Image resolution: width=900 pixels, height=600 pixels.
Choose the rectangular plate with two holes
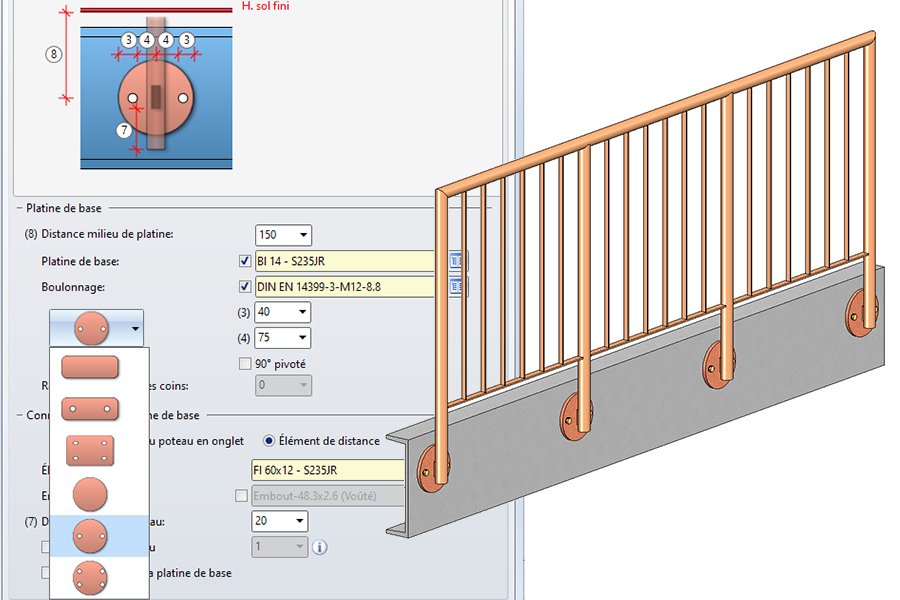pos(90,408)
